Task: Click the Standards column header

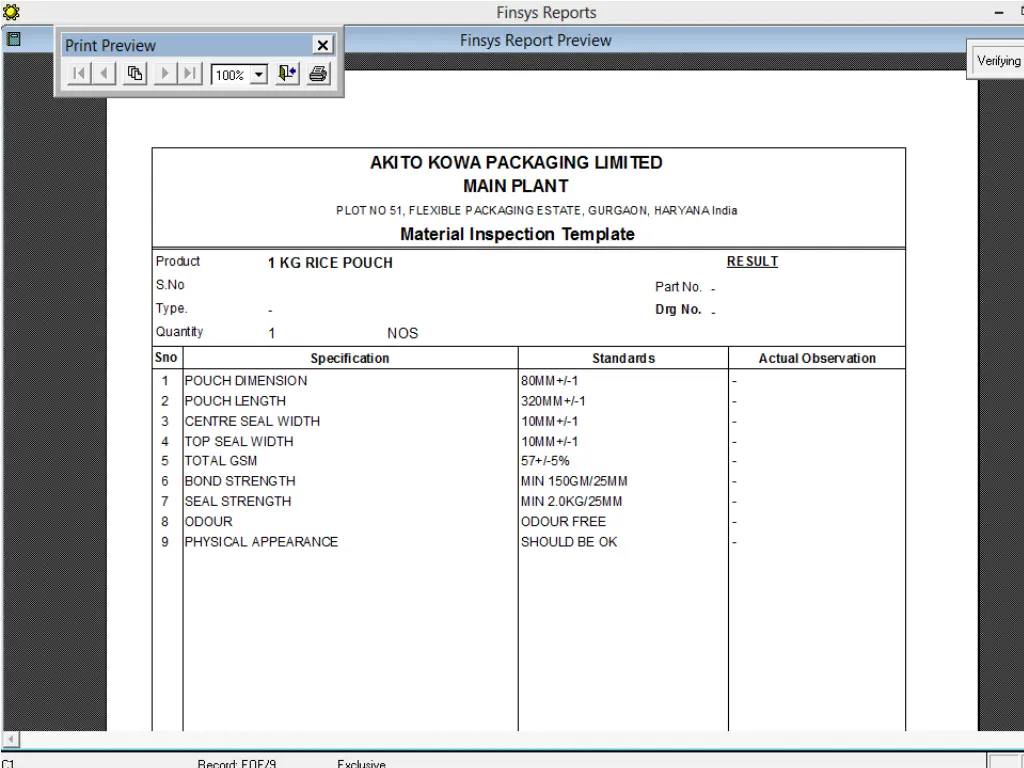Action: (623, 358)
